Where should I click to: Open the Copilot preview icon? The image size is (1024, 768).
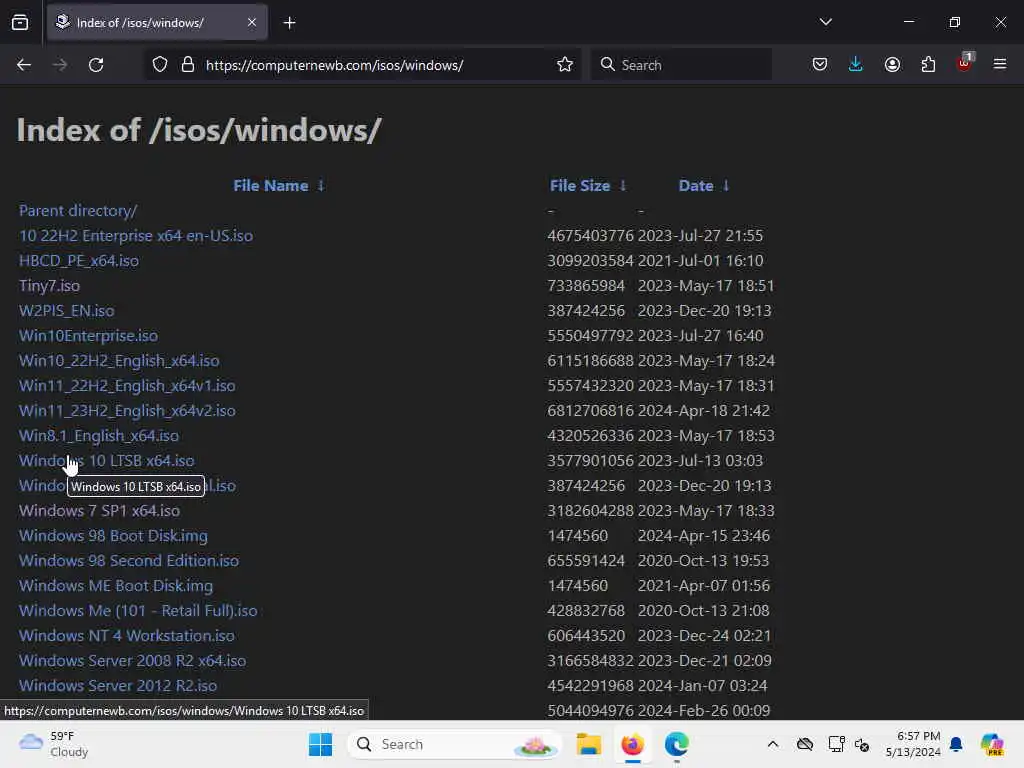point(991,744)
